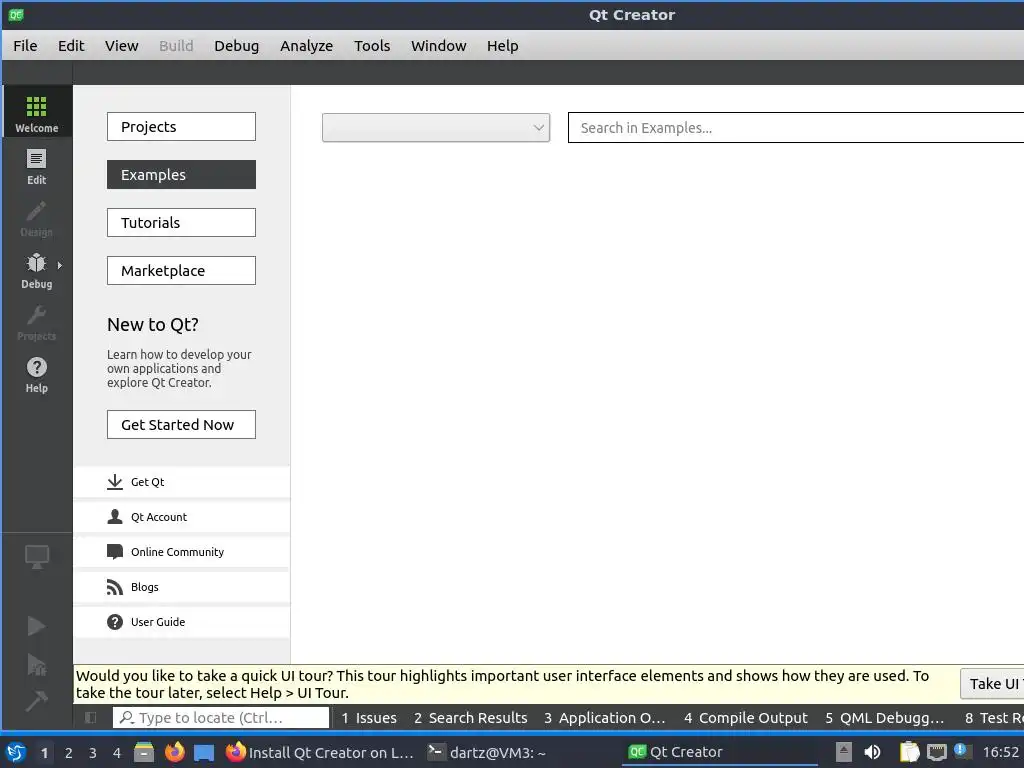The width and height of the screenshot is (1024, 768).
Task: Click the disabled Build menu
Action: click(x=176, y=46)
